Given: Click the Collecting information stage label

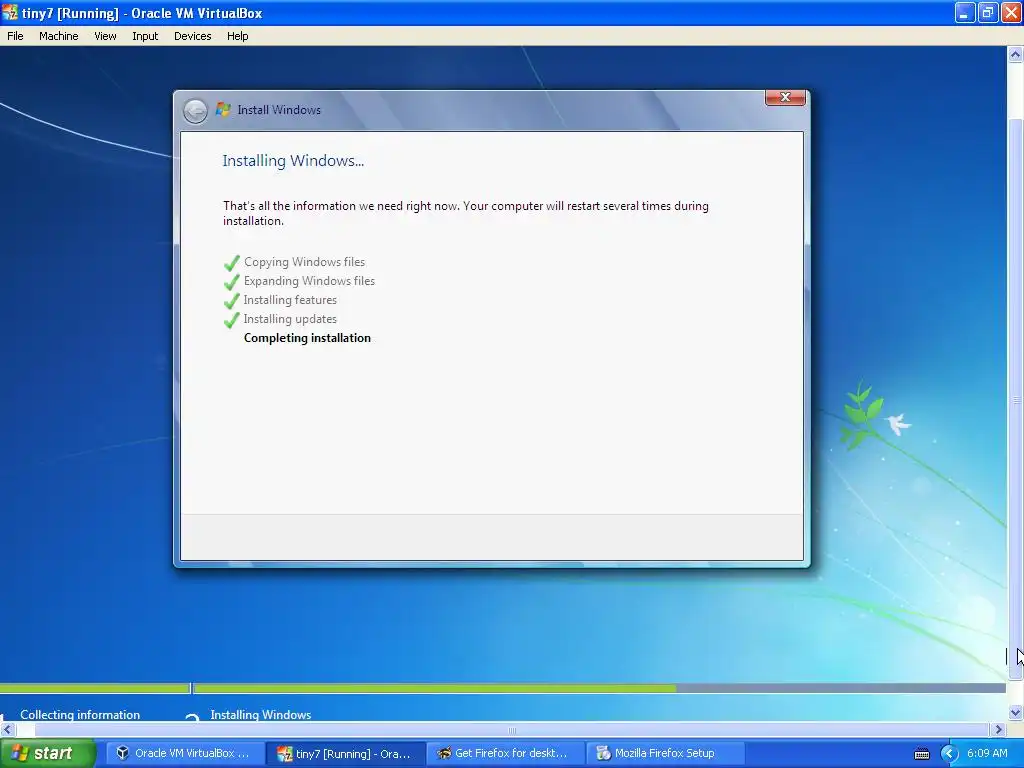Looking at the screenshot, I should (x=80, y=714).
